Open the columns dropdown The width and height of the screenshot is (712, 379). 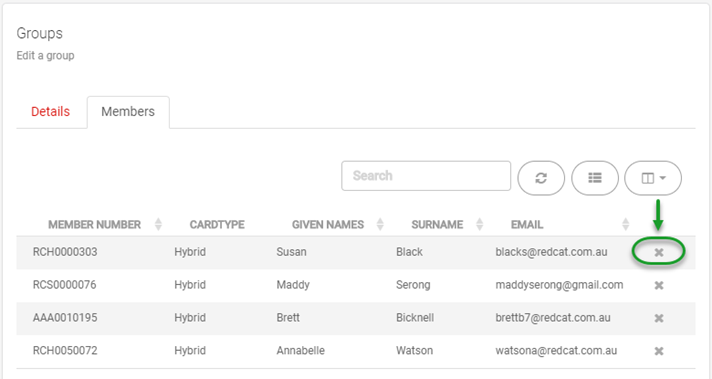click(653, 178)
